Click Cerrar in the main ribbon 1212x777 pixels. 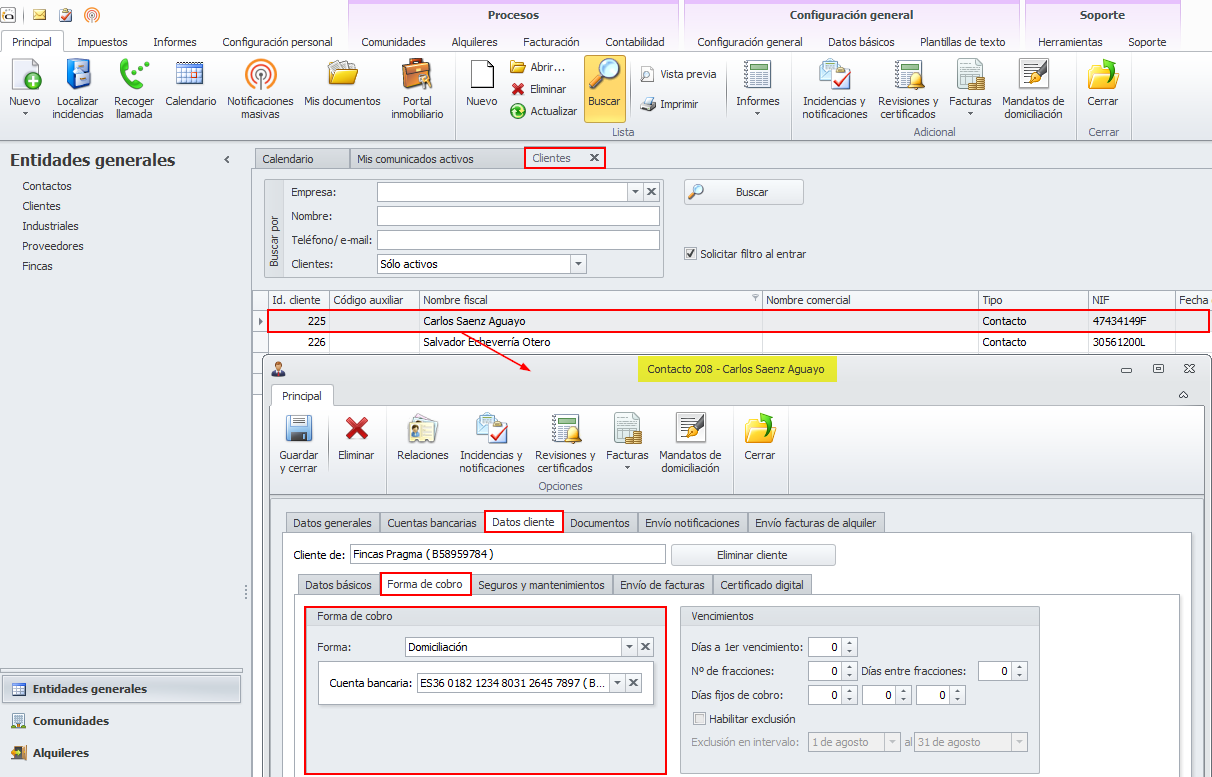pyautogui.click(x=1103, y=83)
